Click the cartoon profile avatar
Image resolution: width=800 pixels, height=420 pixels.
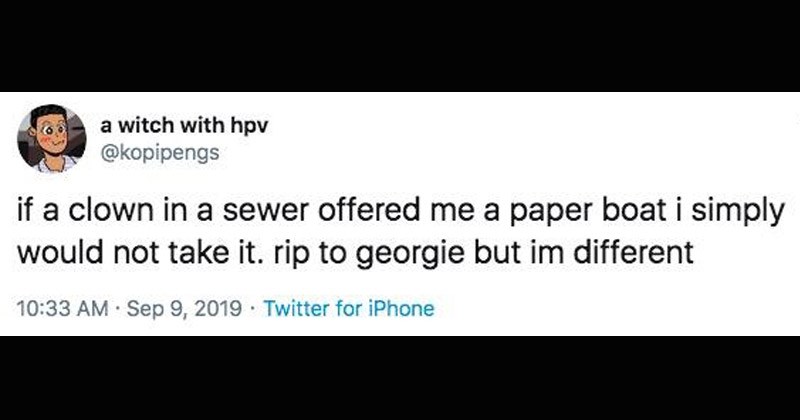tap(50, 136)
